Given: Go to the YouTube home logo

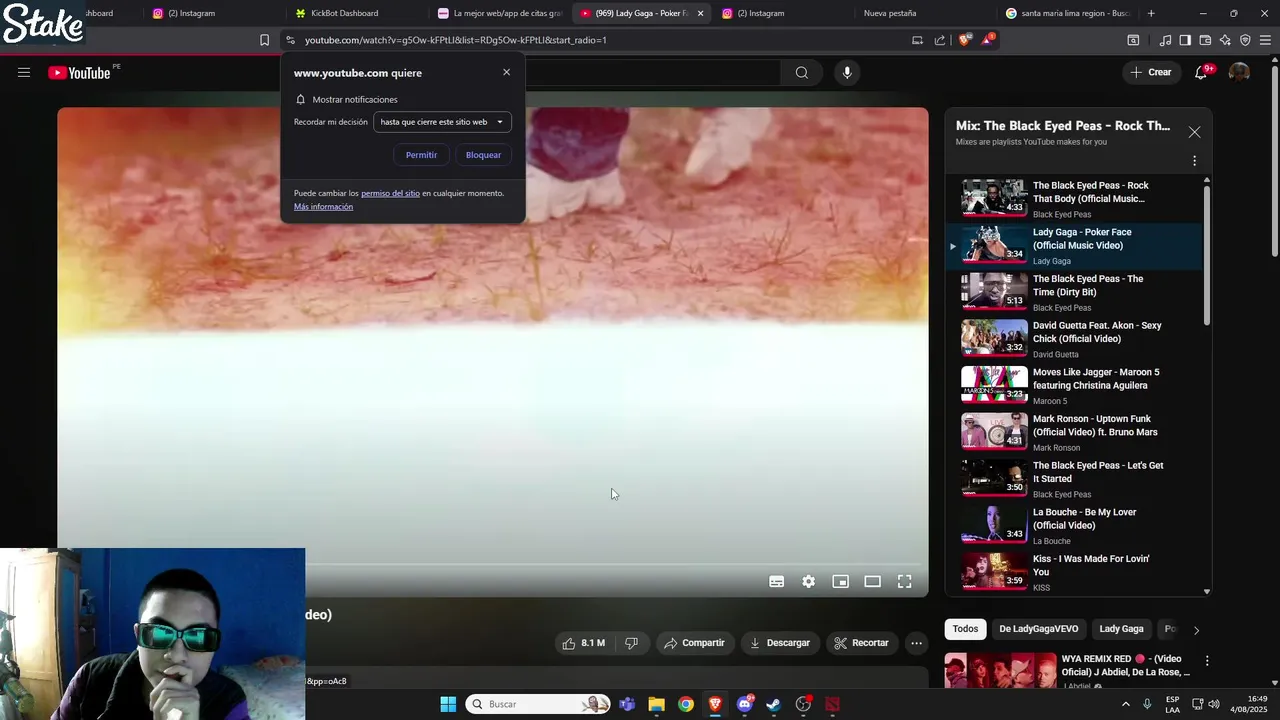Looking at the screenshot, I should pyautogui.click(x=79, y=72).
